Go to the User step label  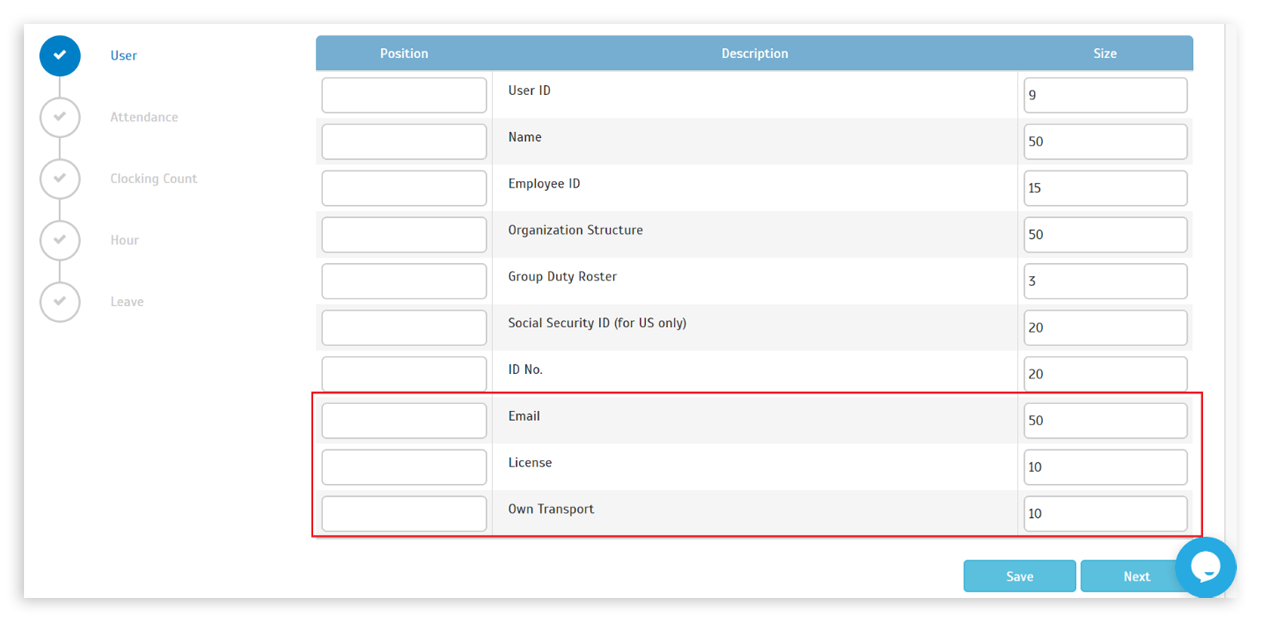coord(124,56)
